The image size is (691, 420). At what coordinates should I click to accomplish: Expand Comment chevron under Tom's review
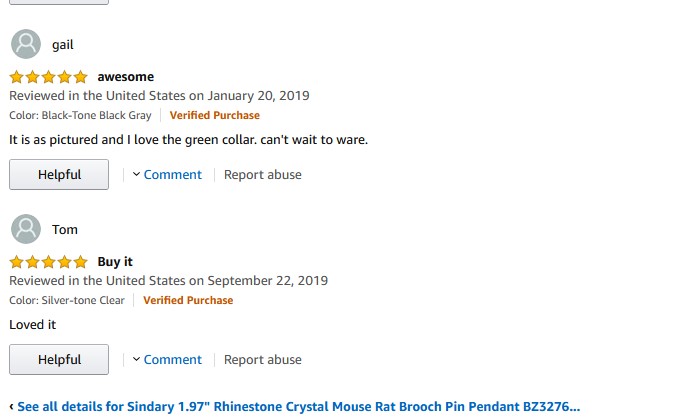tap(136, 360)
